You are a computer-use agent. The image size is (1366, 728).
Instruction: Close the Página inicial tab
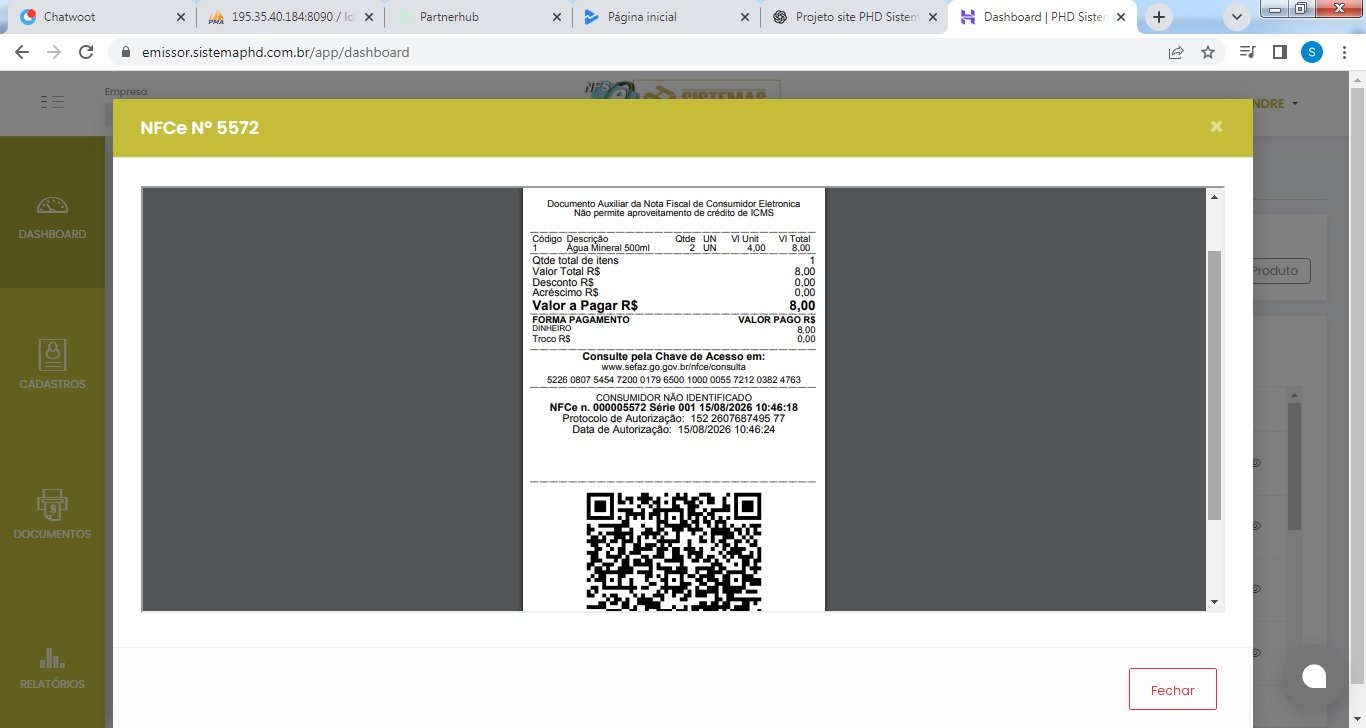point(744,17)
